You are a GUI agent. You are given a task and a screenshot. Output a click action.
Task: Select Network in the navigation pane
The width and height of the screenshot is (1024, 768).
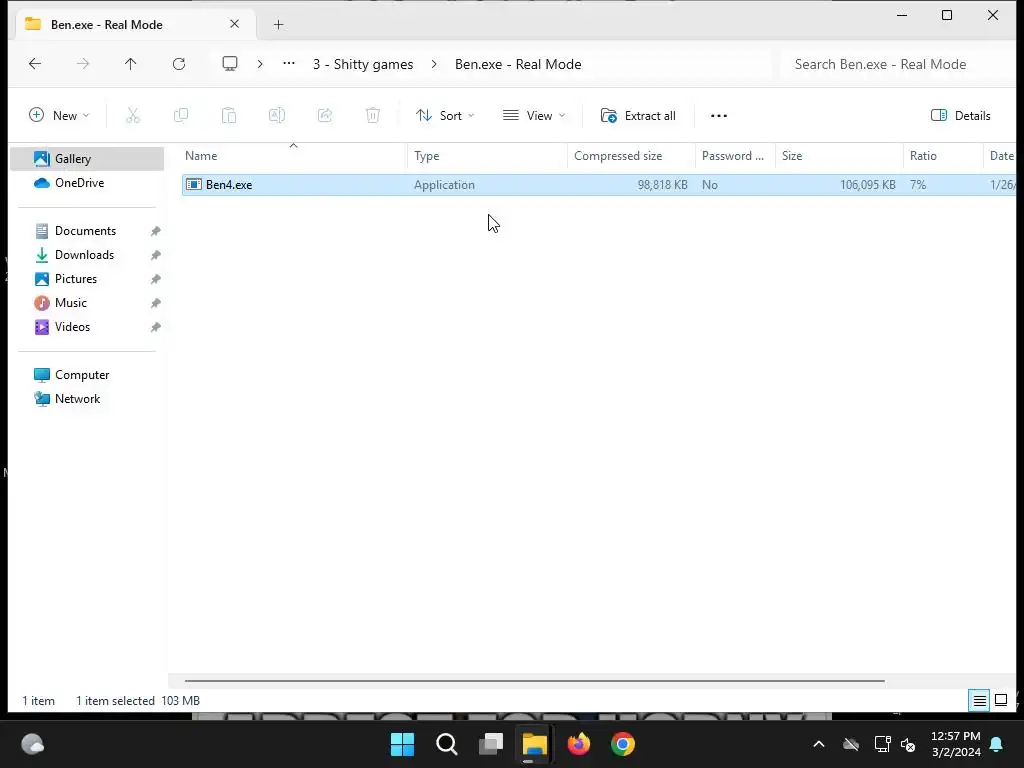[x=77, y=399]
